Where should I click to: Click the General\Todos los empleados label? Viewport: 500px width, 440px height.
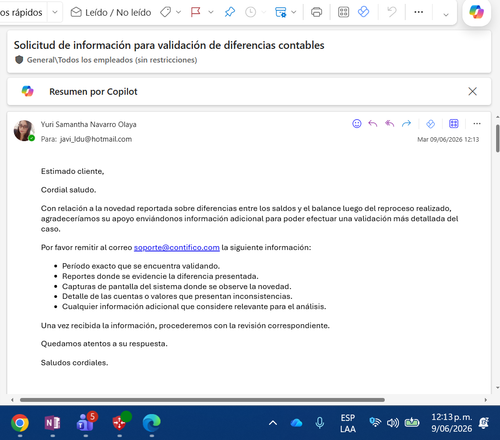pos(112,60)
